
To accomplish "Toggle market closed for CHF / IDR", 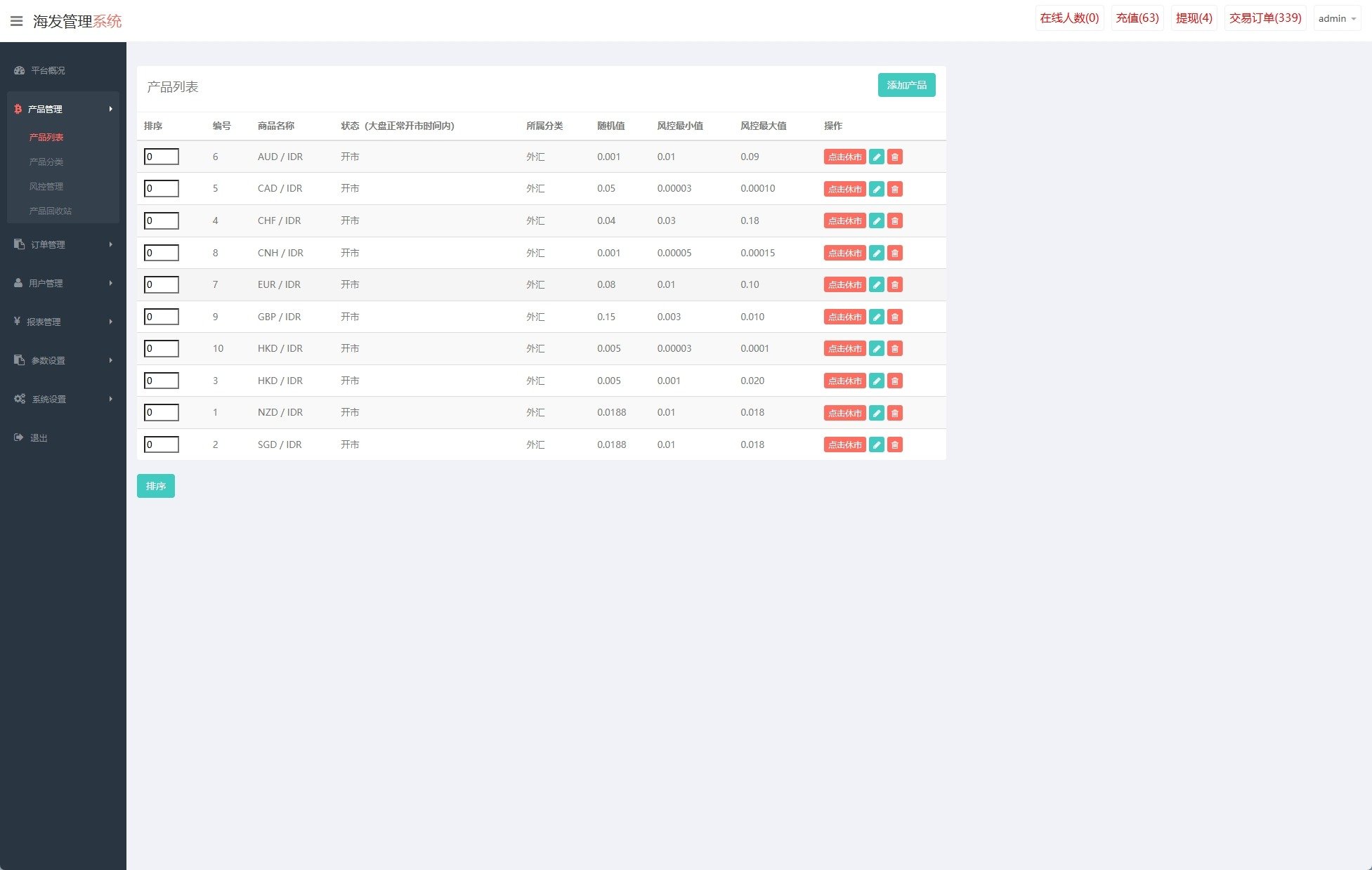I will (844, 220).
